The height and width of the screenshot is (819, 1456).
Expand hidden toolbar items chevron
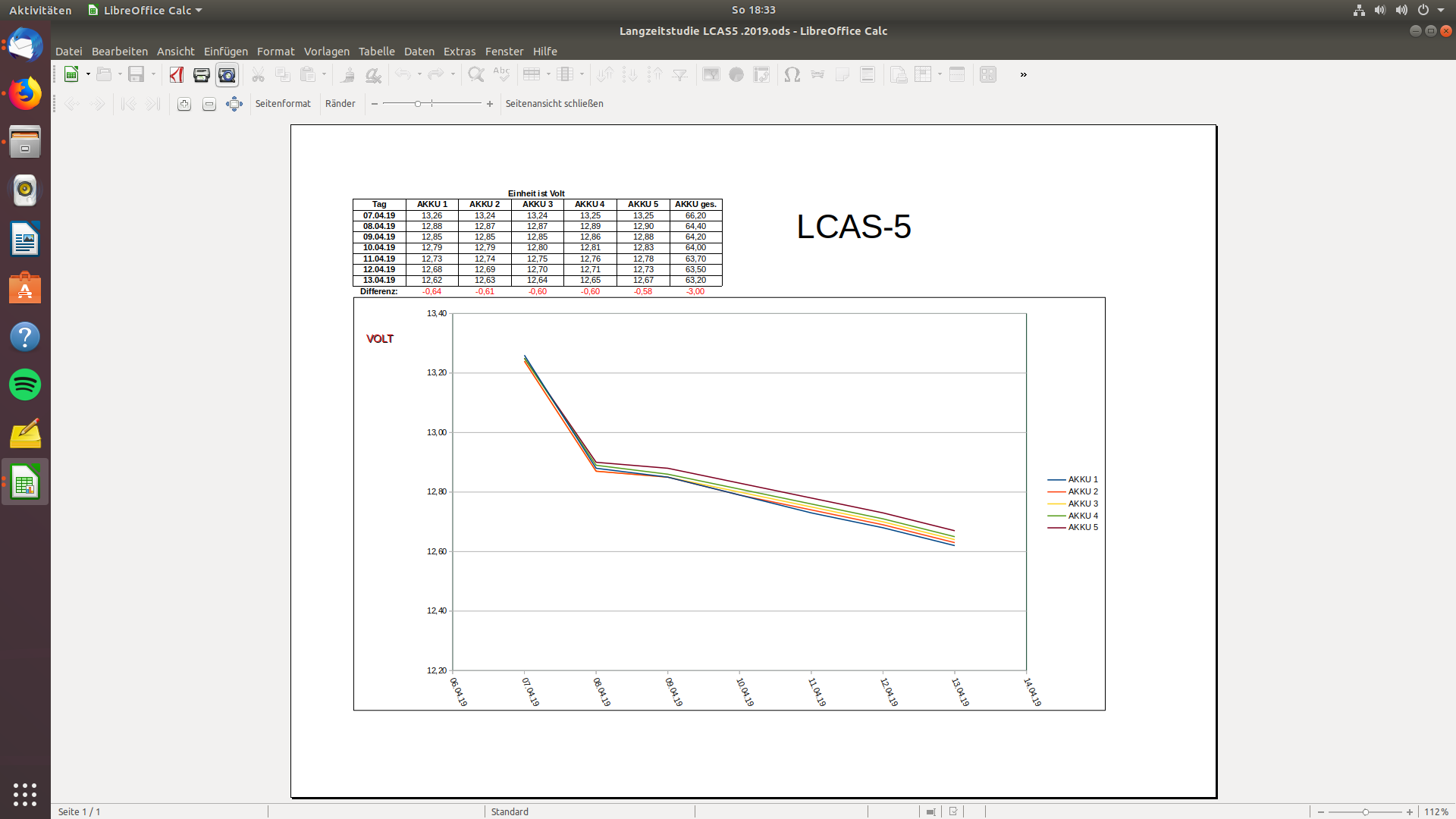[1023, 74]
